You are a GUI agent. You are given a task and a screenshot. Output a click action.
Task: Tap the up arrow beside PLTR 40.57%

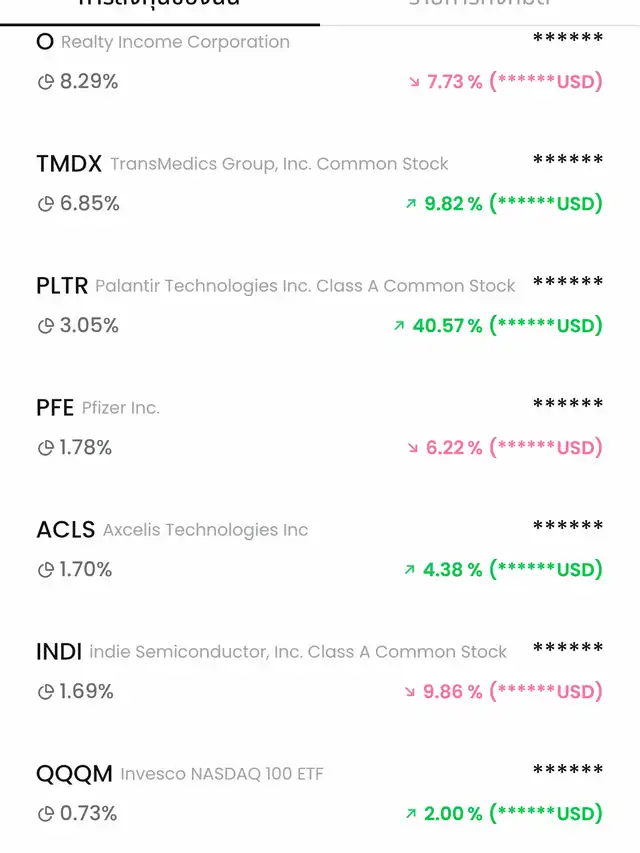point(399,326)
